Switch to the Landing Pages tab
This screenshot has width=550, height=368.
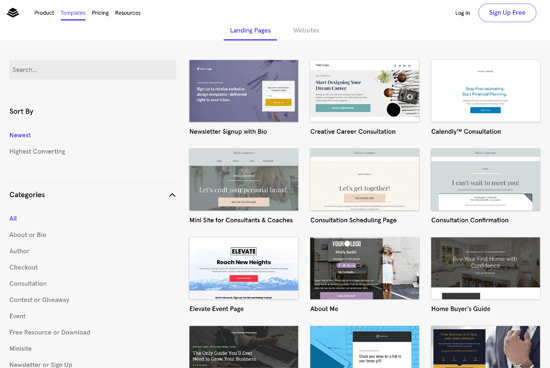[x=250, y=31]
